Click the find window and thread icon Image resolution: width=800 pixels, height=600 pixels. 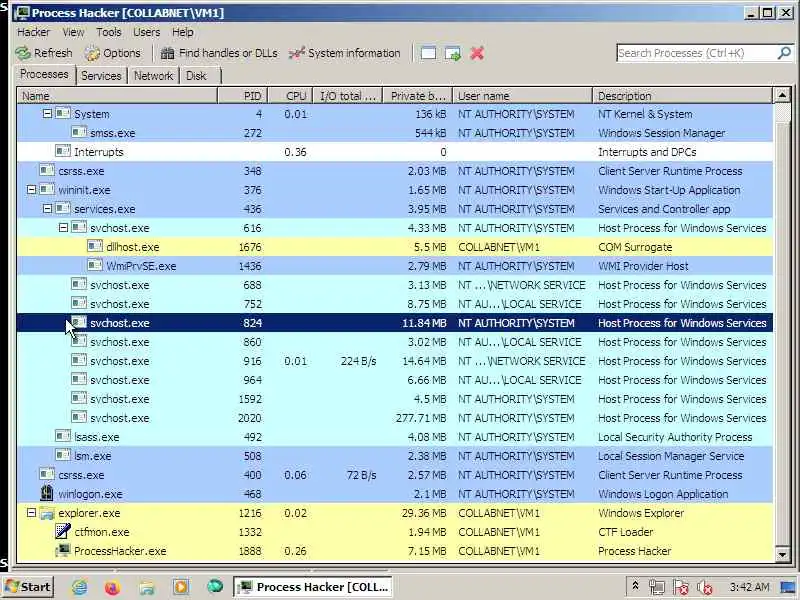(453, 53)
